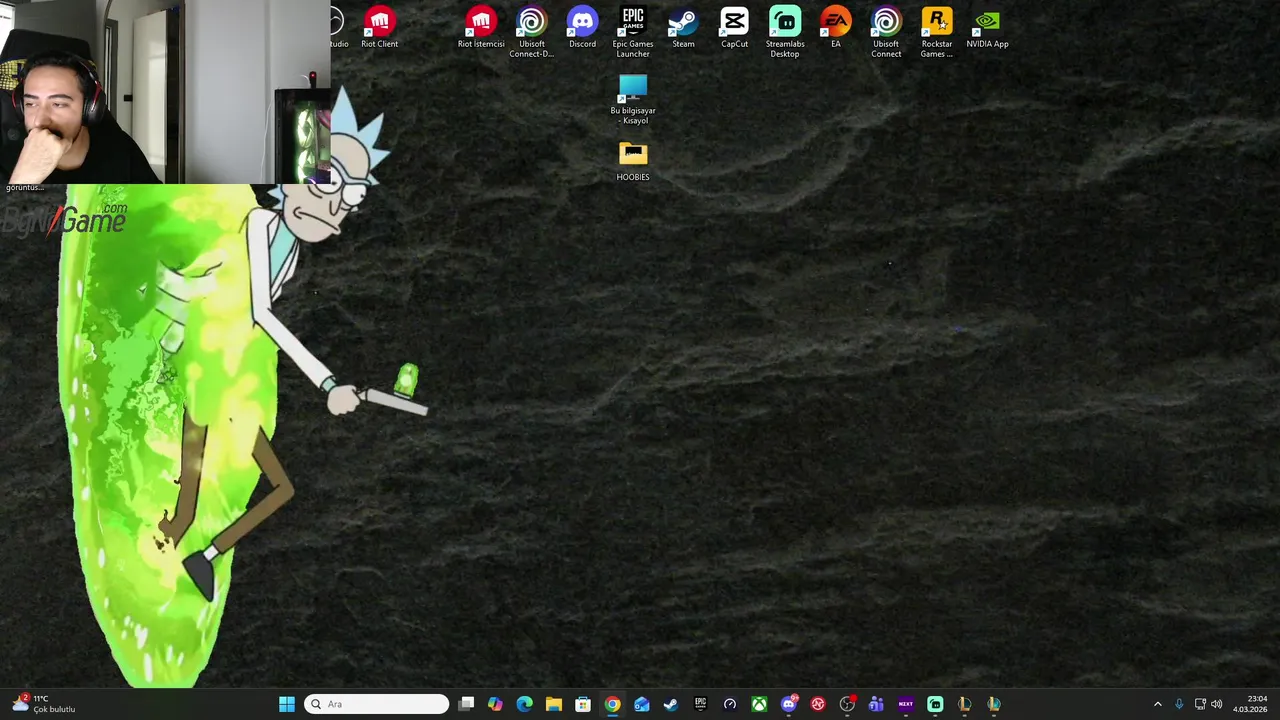
Task: Switch to Google Chrome in the taskbar
Action: 612,704
